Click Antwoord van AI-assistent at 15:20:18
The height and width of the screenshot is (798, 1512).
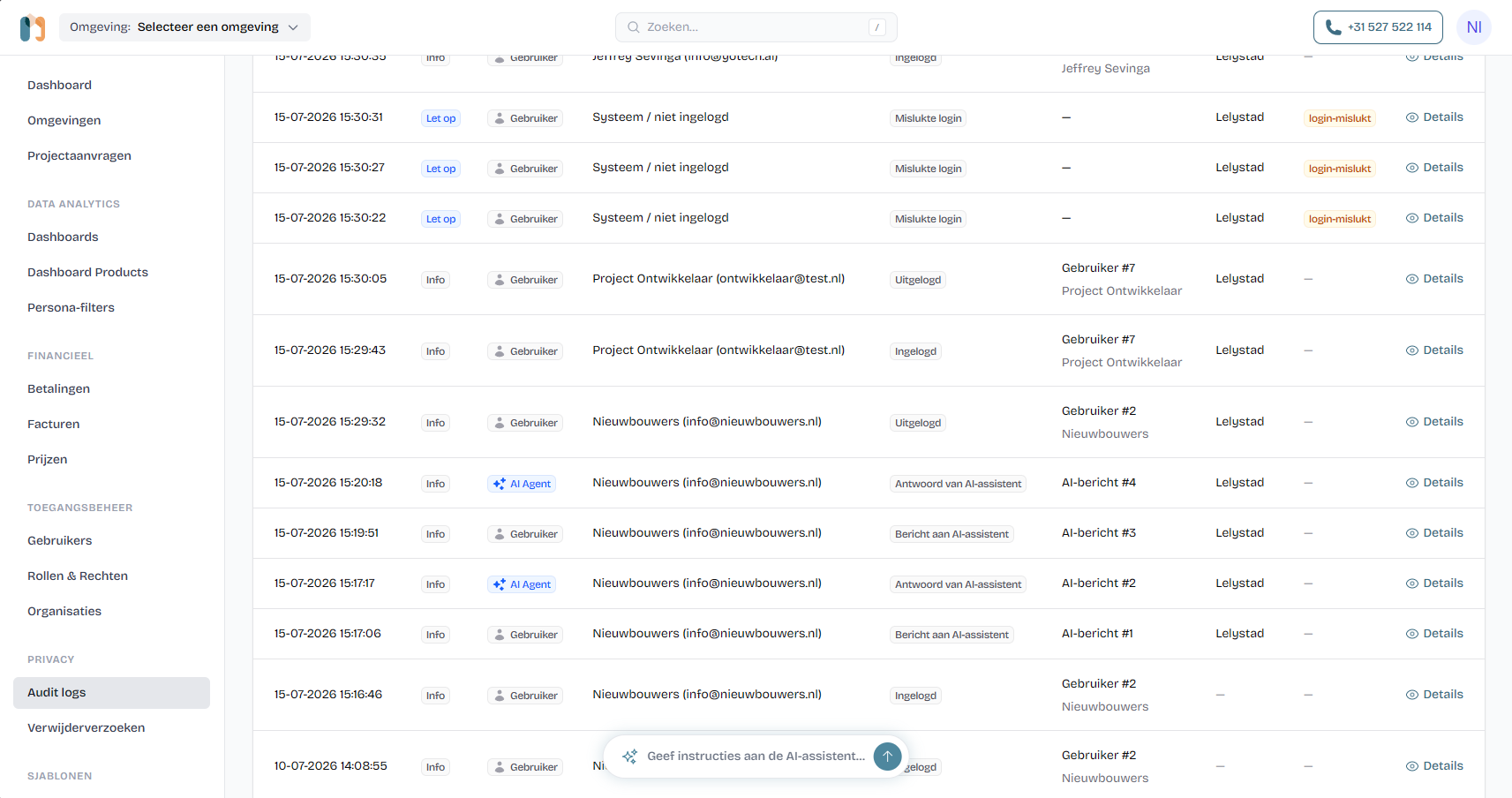tap(958, 484)
